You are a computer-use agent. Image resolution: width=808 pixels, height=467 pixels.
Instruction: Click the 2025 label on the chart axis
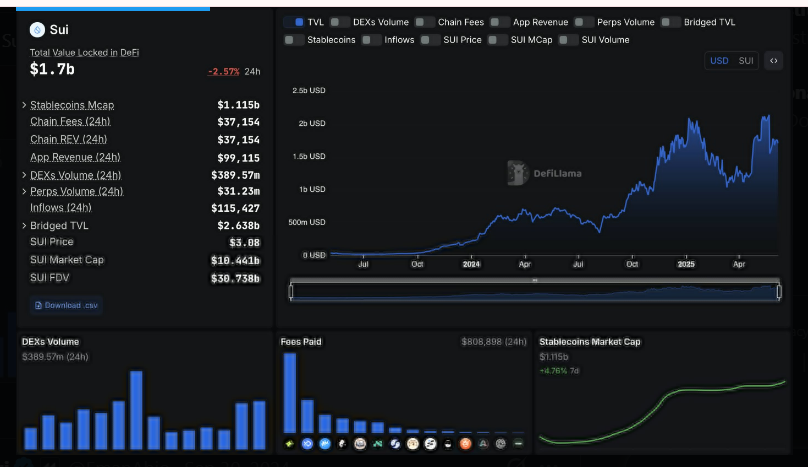point(686,264)
